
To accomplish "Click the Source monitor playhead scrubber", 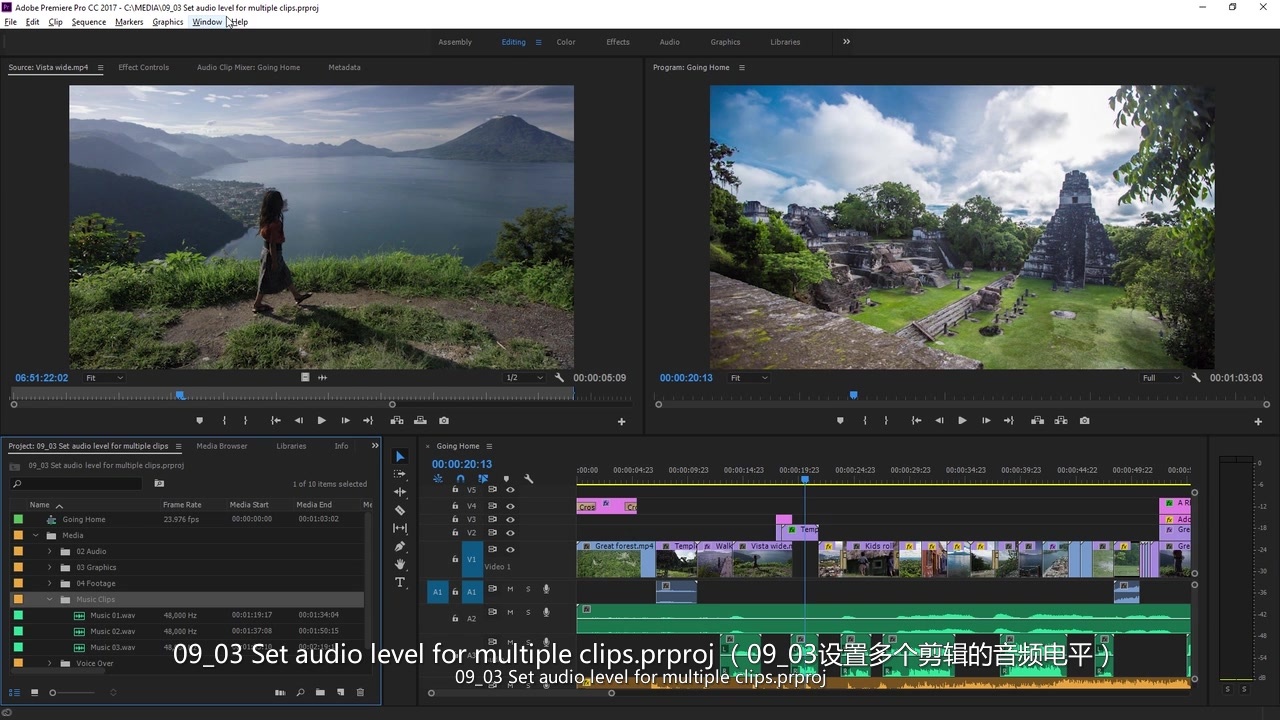I will [180, 395].
